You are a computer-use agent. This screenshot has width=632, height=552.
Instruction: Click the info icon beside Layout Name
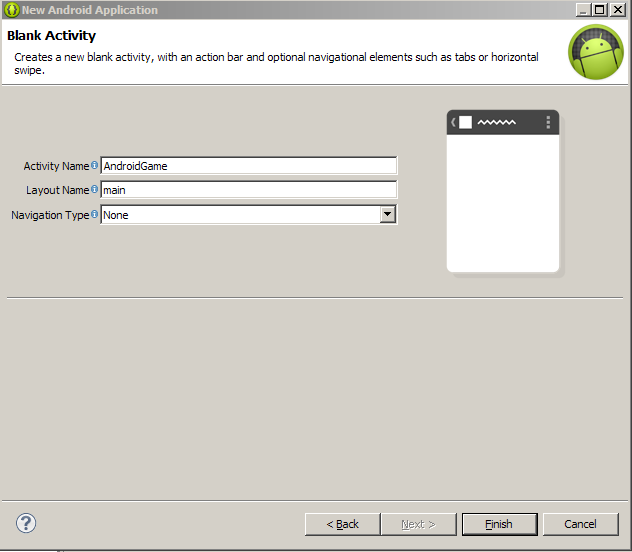(94, 189)
